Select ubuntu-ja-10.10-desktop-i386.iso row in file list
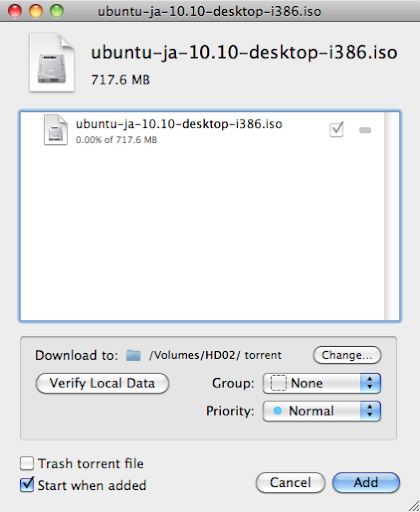420x512 pixels. [x=202, y=130]
